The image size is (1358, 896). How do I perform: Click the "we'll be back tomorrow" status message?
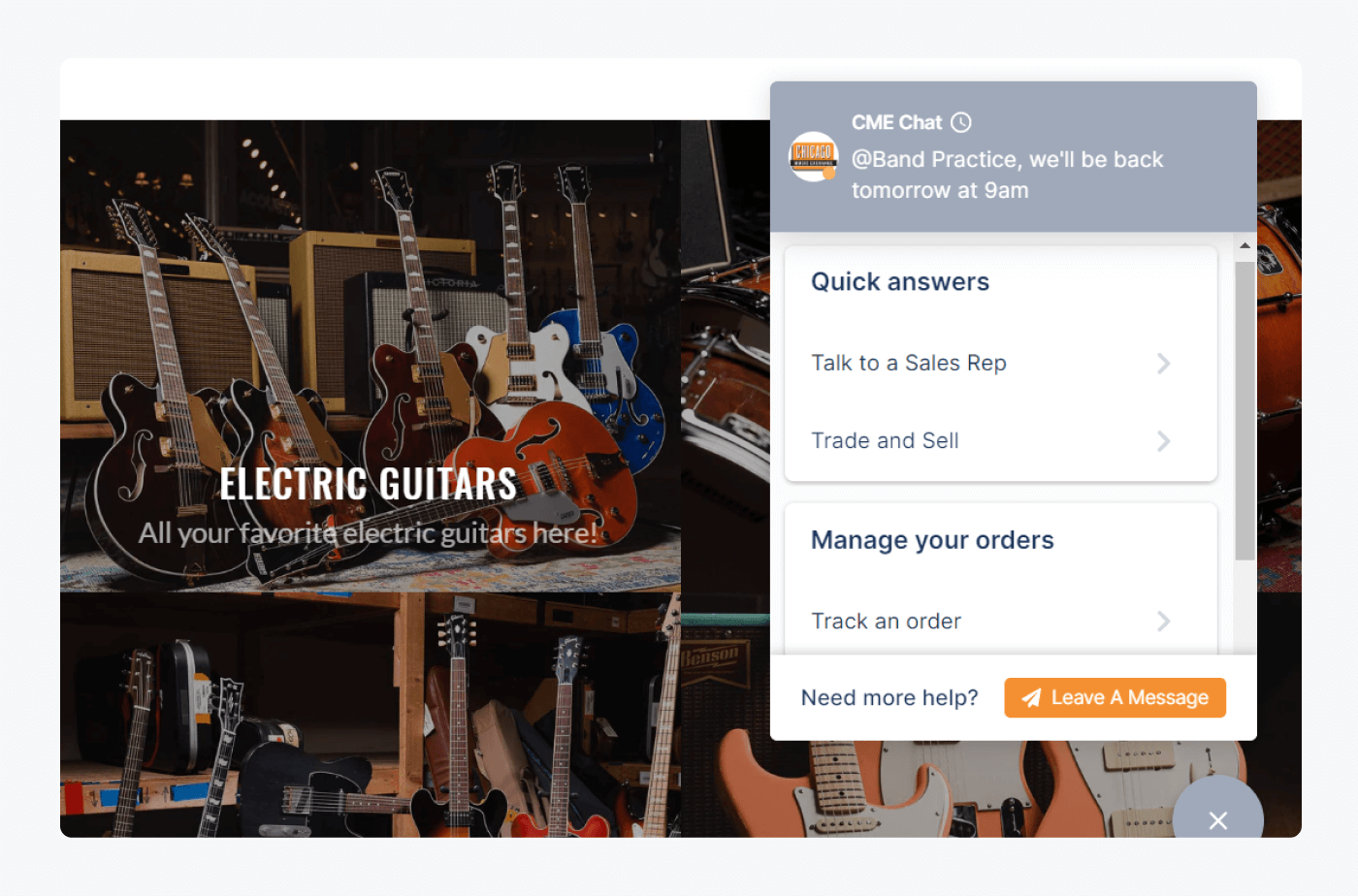coord(1007,175)
